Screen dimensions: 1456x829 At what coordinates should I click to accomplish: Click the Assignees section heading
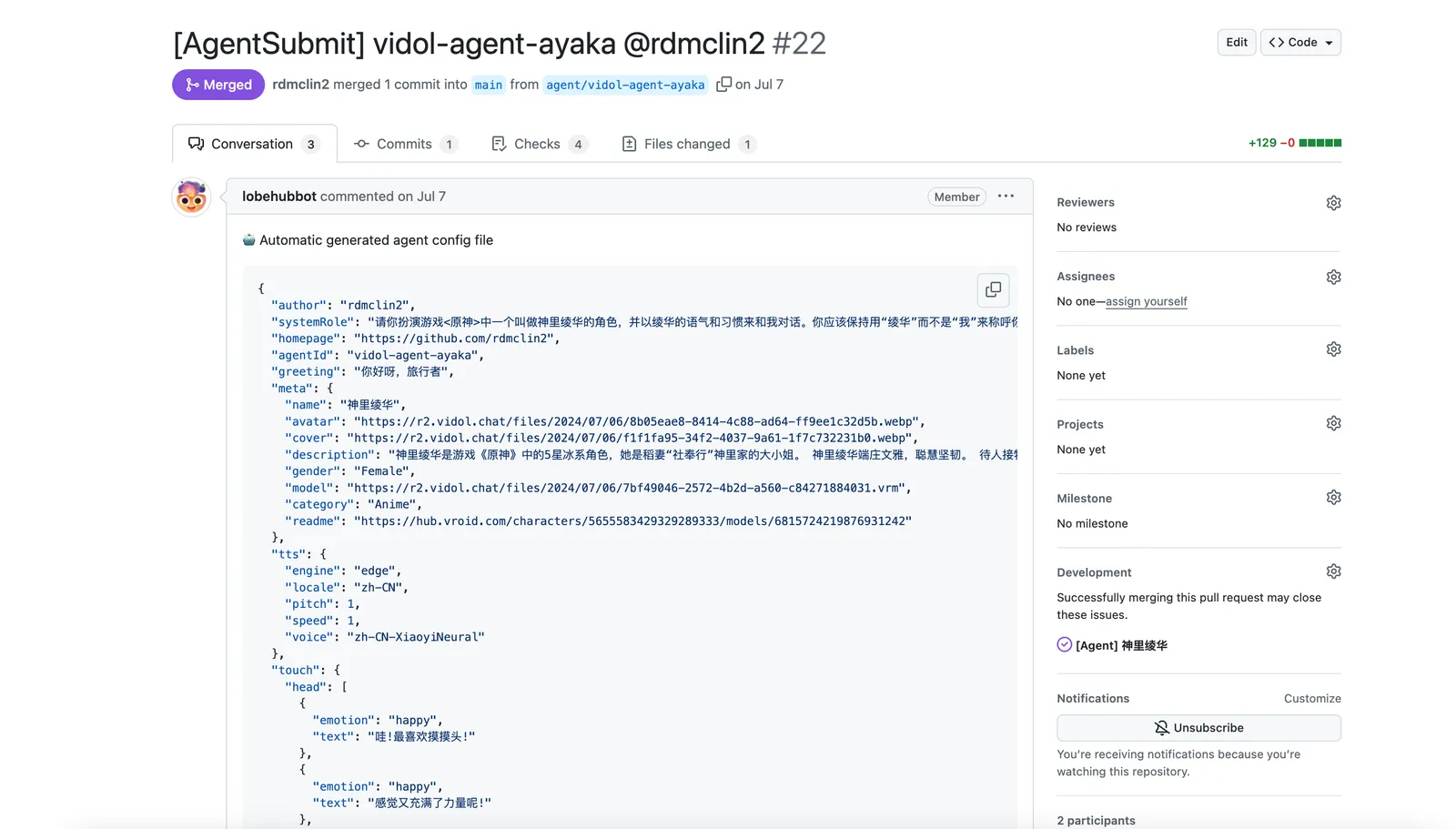(x=1086, y=277)
